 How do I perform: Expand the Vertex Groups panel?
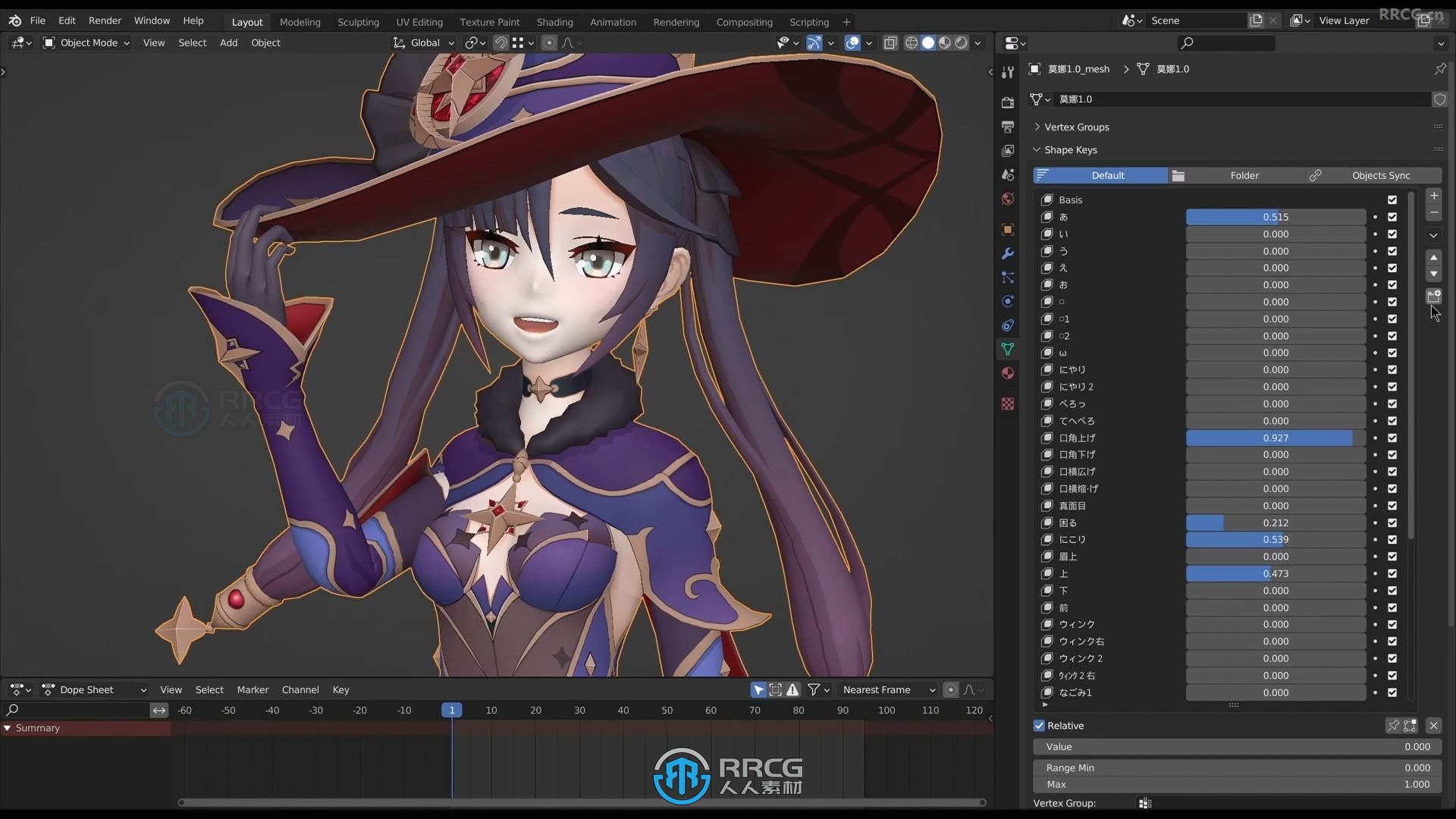pos(1076,127)
